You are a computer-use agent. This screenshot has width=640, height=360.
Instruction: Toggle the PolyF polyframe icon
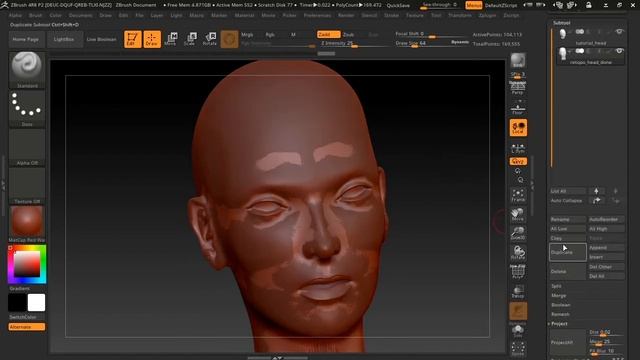pos(518,271)
